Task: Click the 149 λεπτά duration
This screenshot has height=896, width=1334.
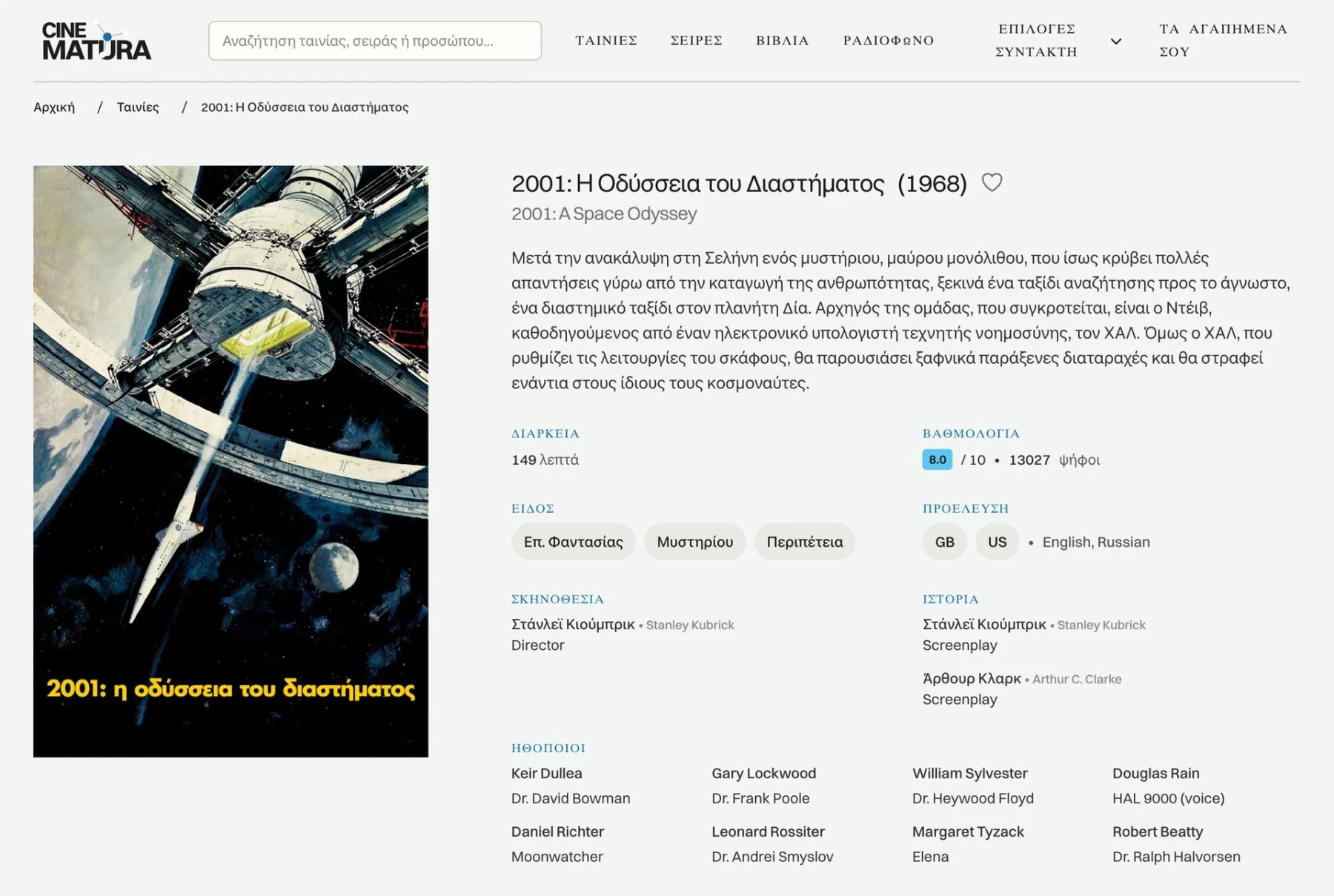Action: click(x=545, y=459)
